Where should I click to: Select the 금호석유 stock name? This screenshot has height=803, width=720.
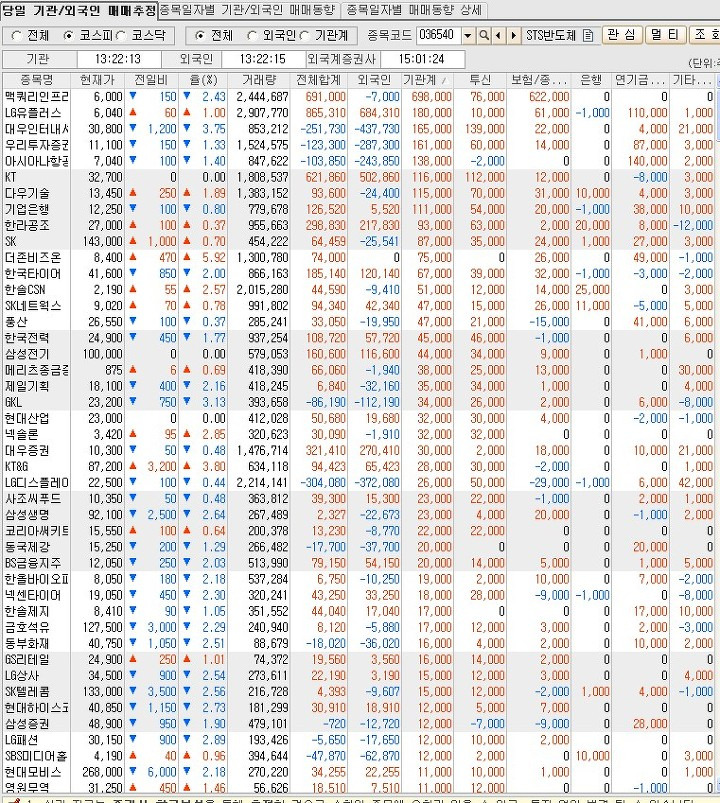pyautogui.click(x=27, y=627)
